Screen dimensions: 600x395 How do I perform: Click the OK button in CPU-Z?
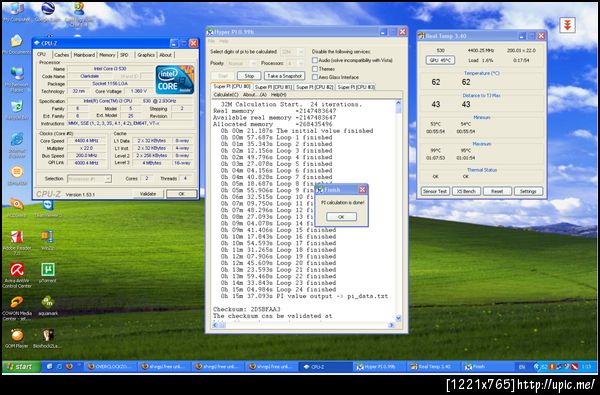181,194
